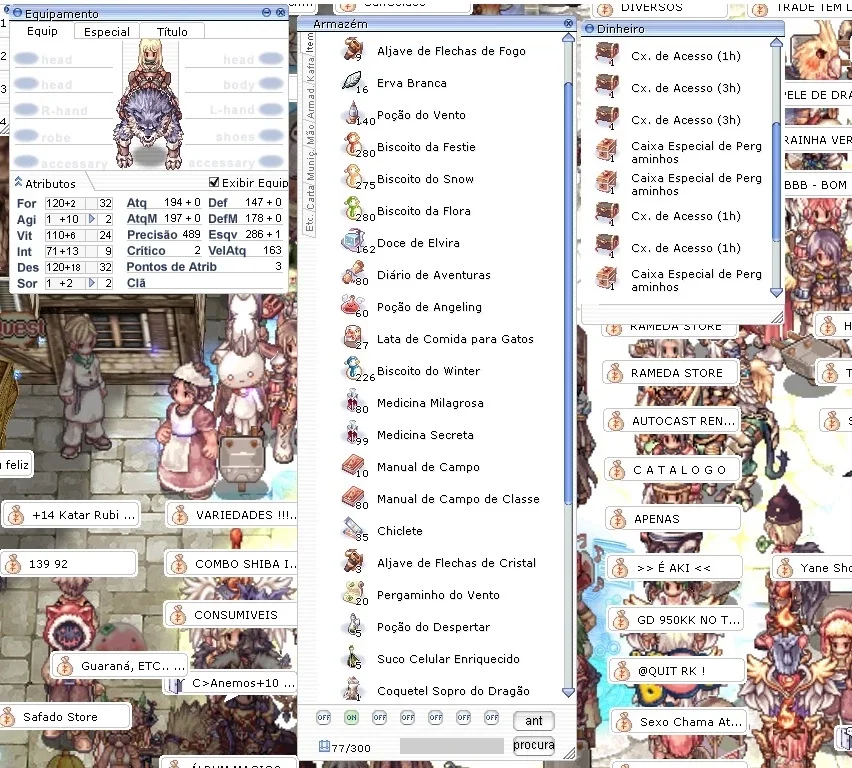Image resolution: width=852 pixels, height=768 pixels.
Task: Select Biscoito do Snow item icon
Action: [353, 177]
